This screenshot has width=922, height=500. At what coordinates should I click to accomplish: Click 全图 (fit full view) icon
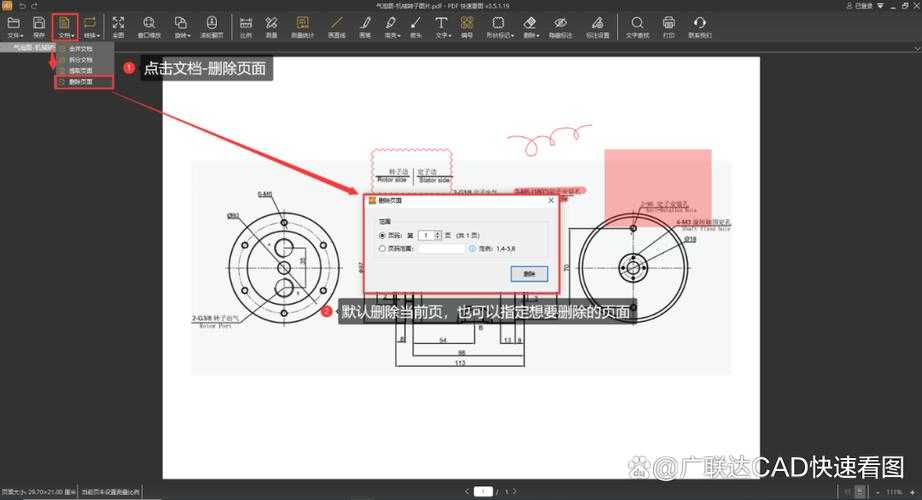point(118,26)
